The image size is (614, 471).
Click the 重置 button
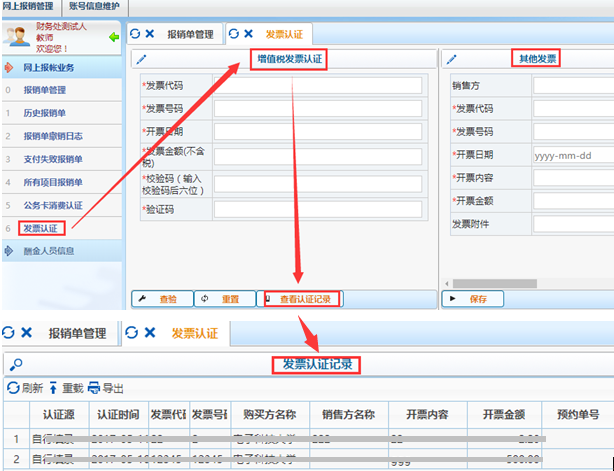point(225,299)
